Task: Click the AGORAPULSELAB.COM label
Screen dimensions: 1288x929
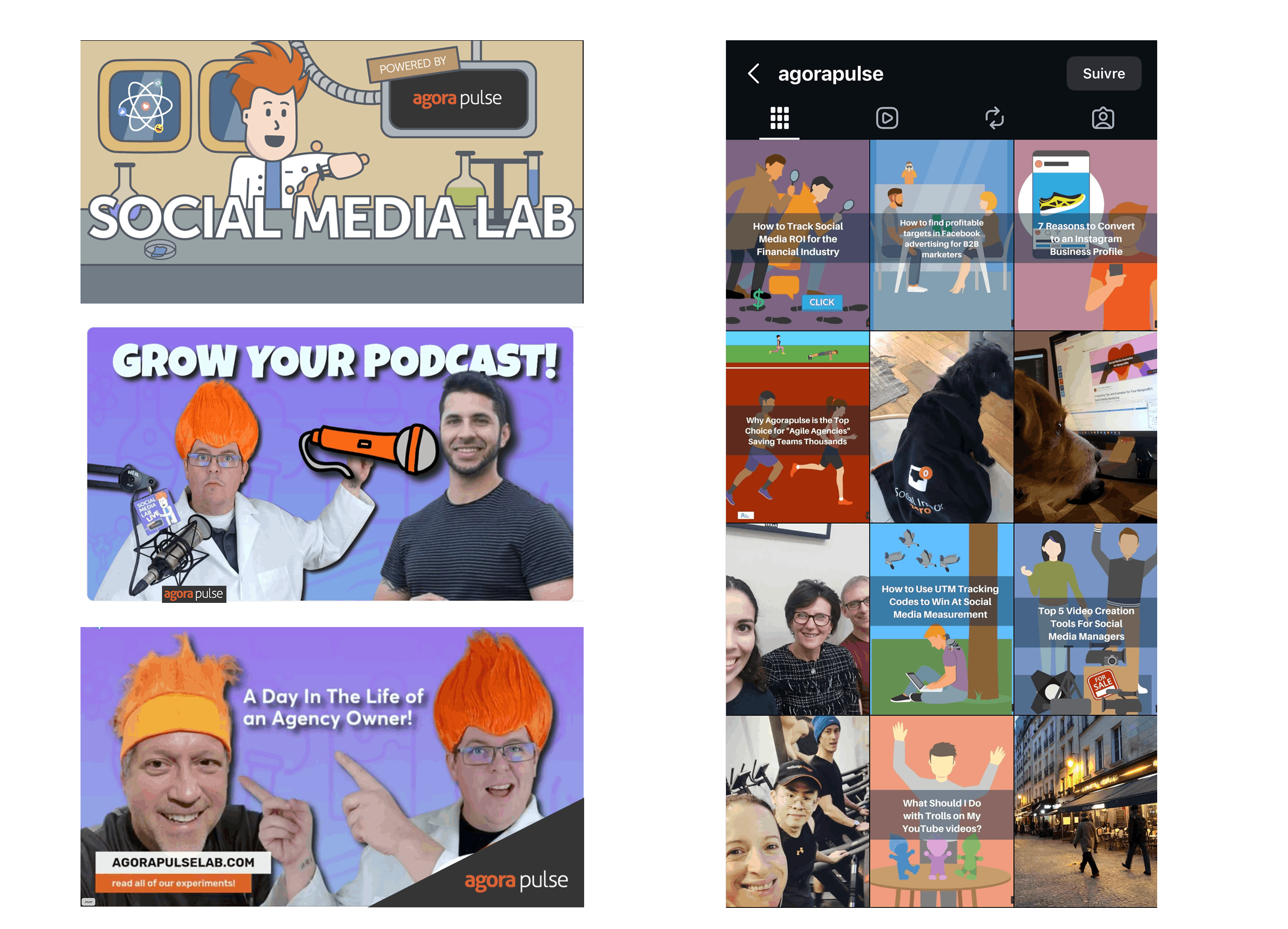Action: (x=183, y=862)
